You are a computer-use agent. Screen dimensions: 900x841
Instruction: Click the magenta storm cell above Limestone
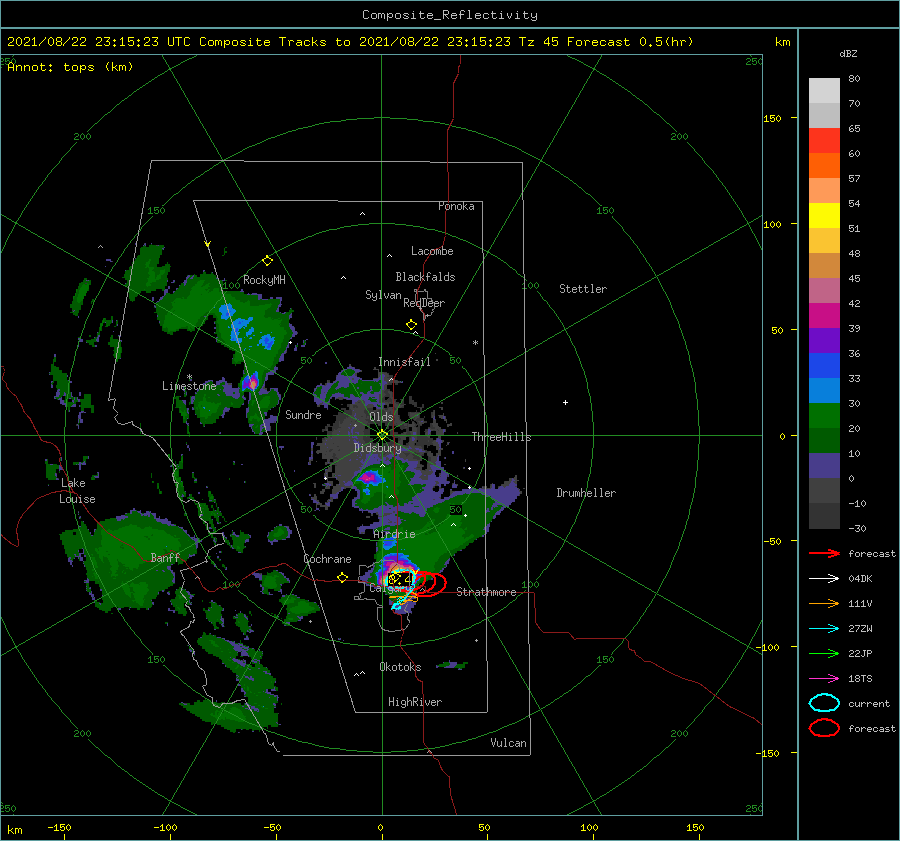(x=251, y=382)
